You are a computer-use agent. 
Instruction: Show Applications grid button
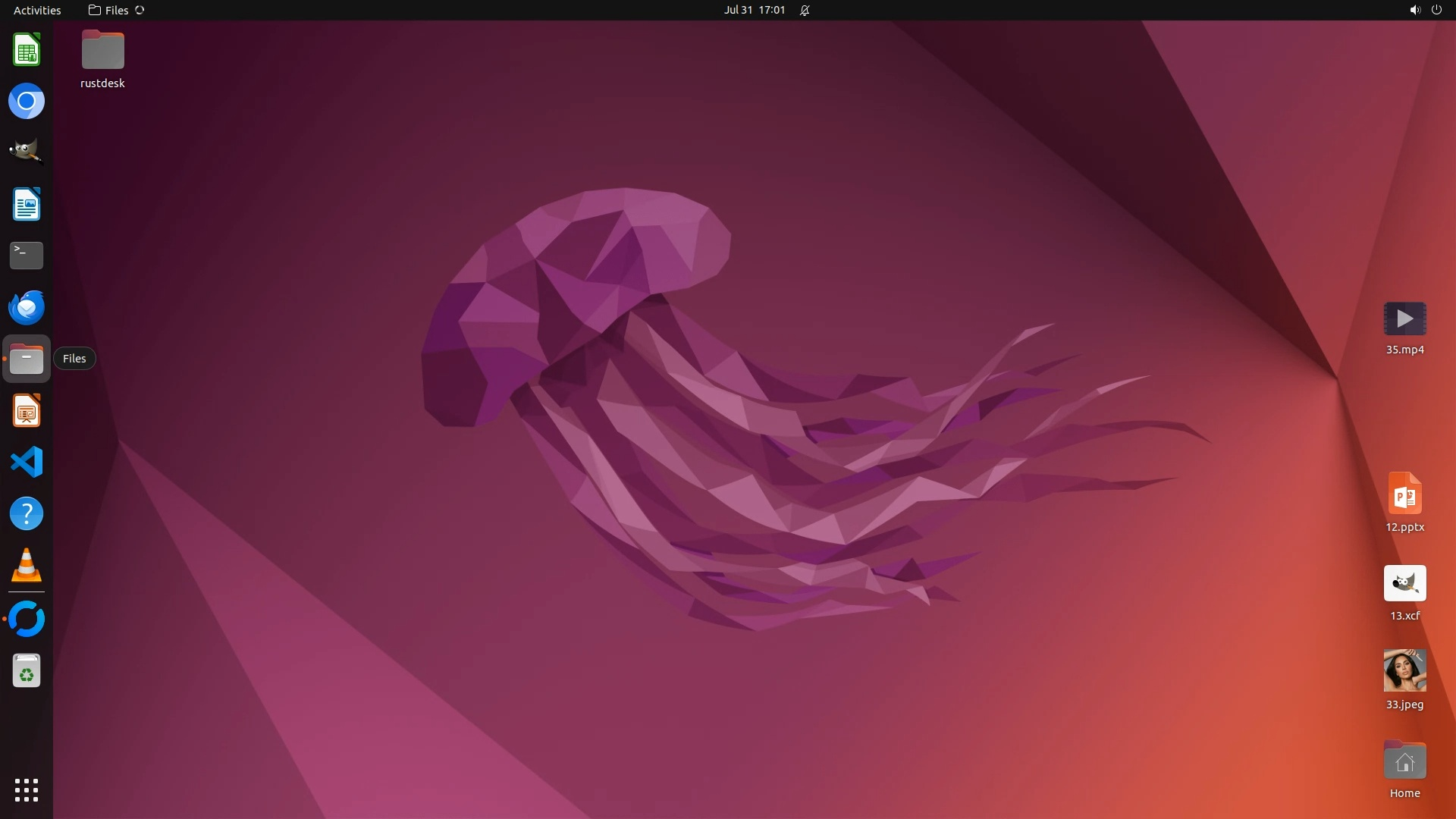click(27, 789)
